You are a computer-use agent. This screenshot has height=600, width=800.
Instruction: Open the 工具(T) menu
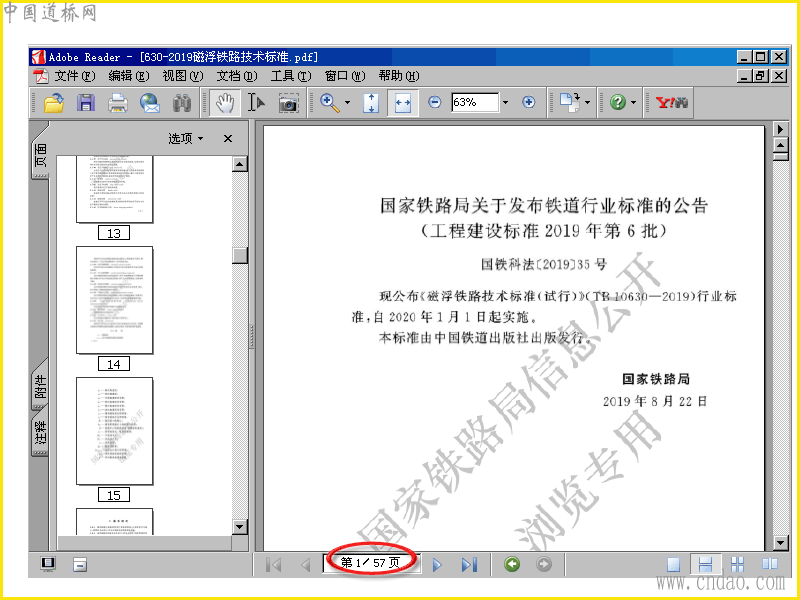tap(291, 76)
